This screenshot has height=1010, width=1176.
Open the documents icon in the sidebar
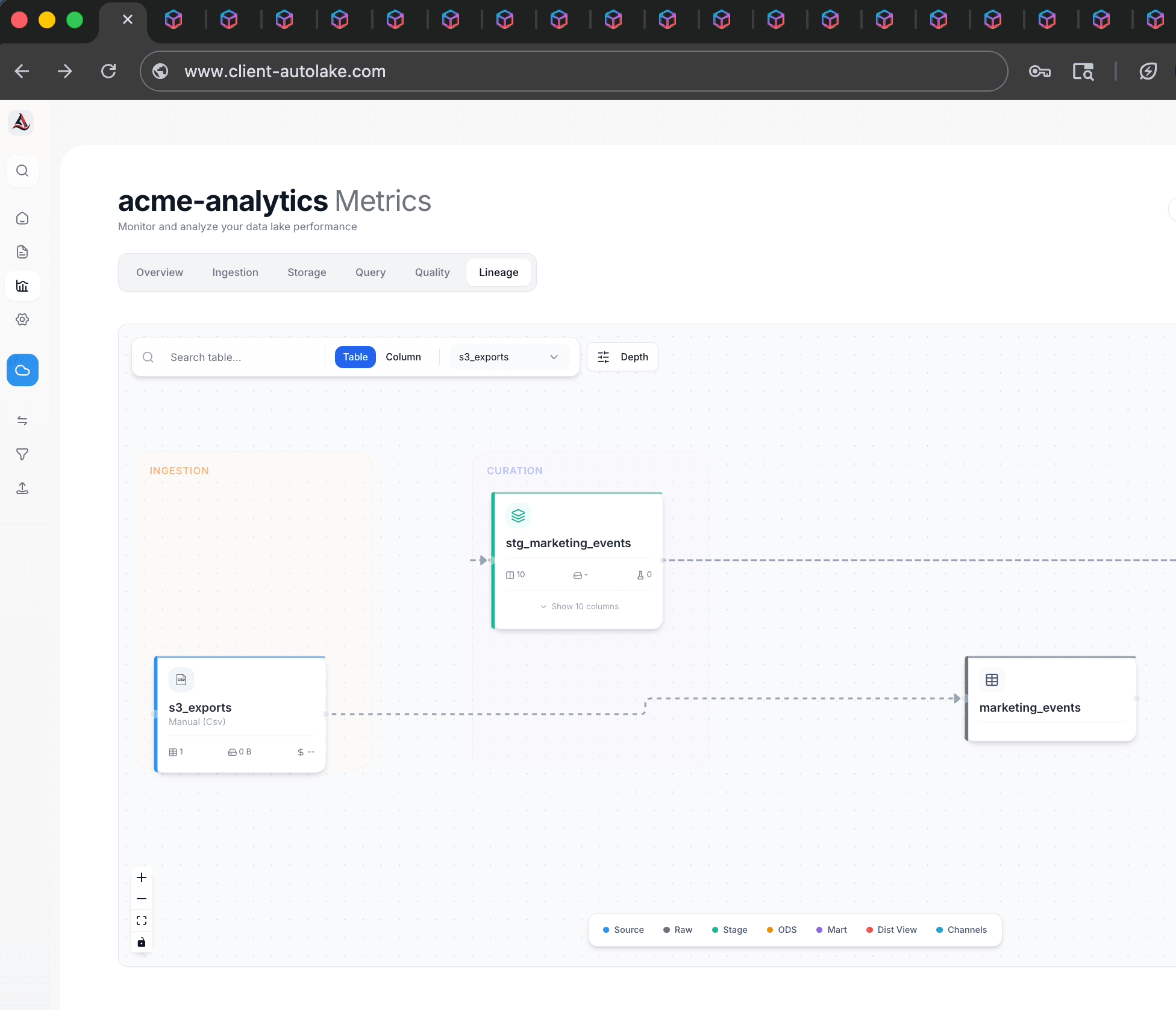pos(22,252)
